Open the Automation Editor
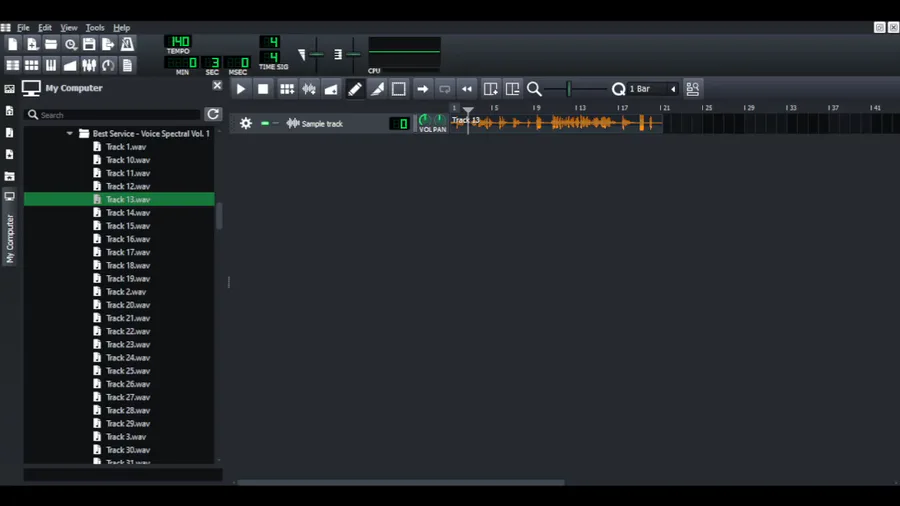This screenshot has width=900, height=506. pos(70,65)
